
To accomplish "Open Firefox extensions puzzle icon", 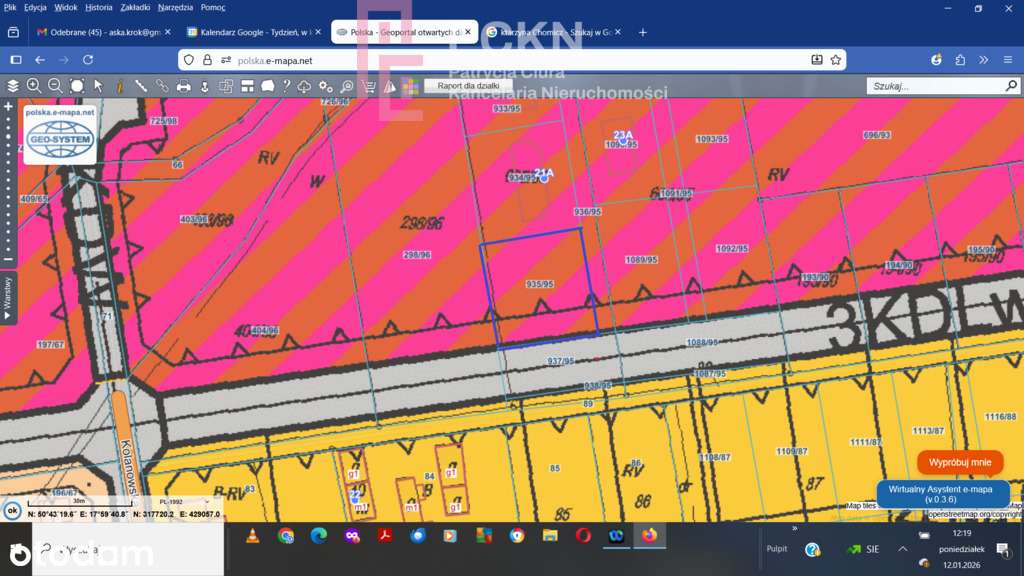I will tap(960, 60).
